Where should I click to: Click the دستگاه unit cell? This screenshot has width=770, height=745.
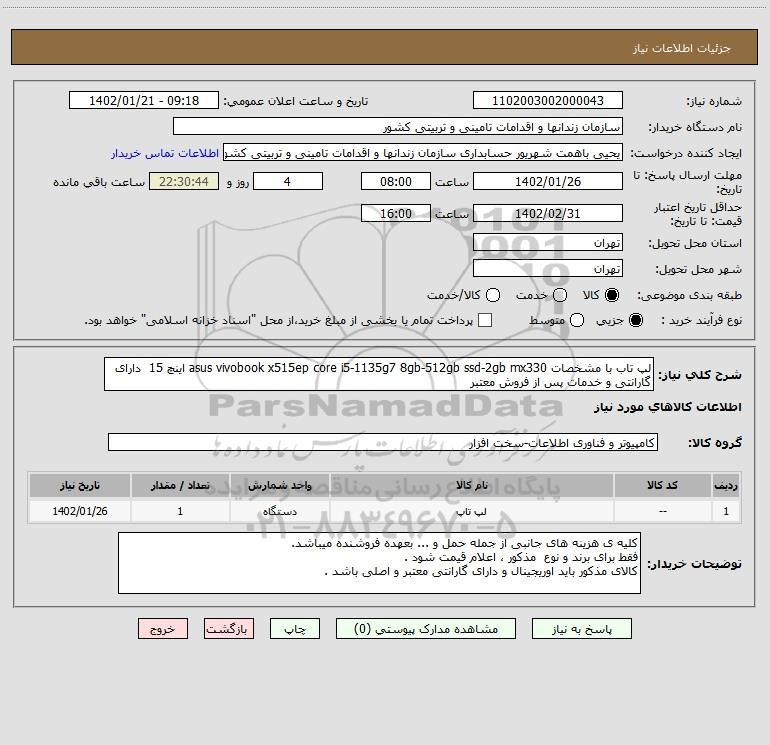point(279,511)
